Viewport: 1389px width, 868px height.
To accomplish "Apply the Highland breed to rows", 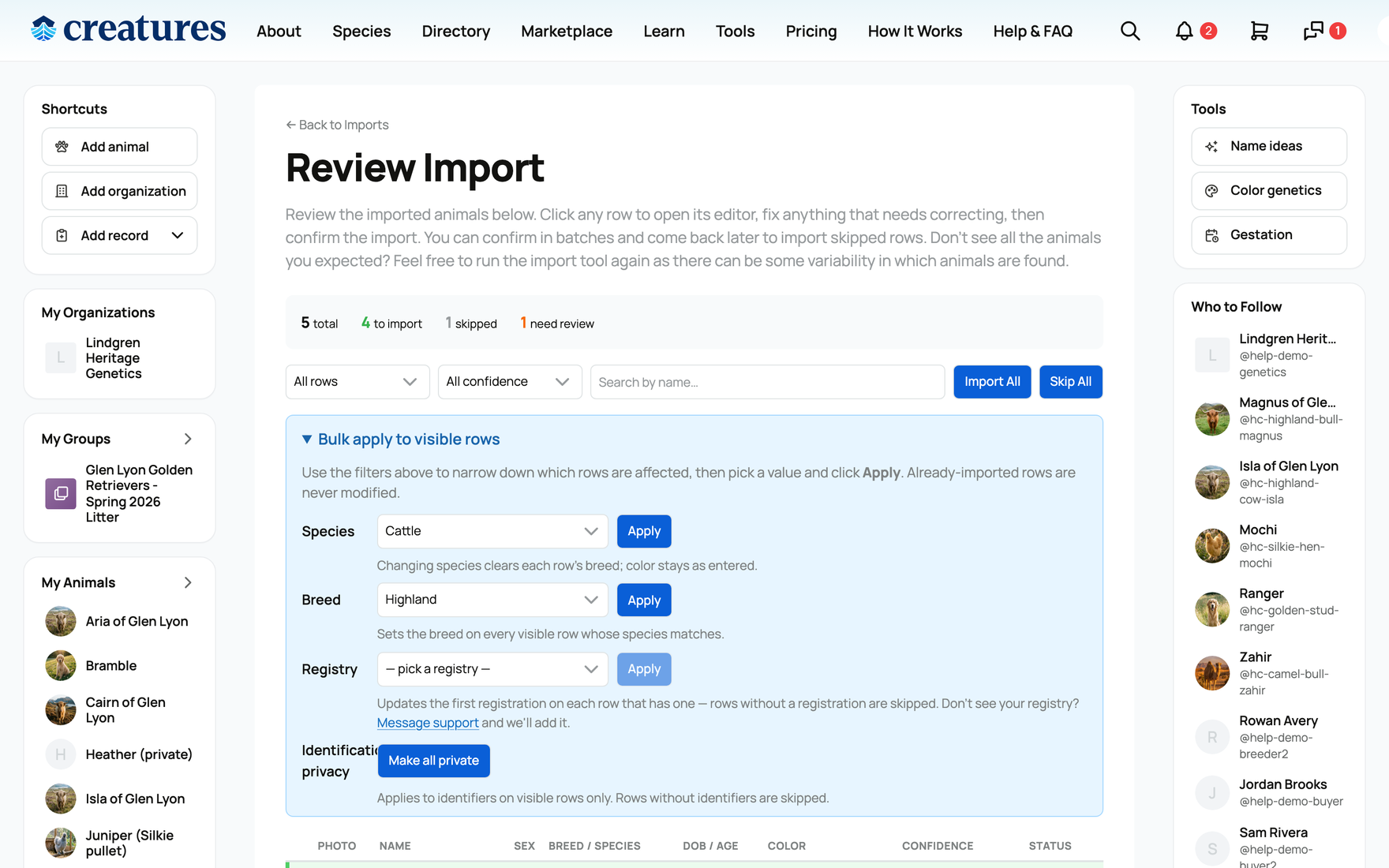I will click(644, 600).
